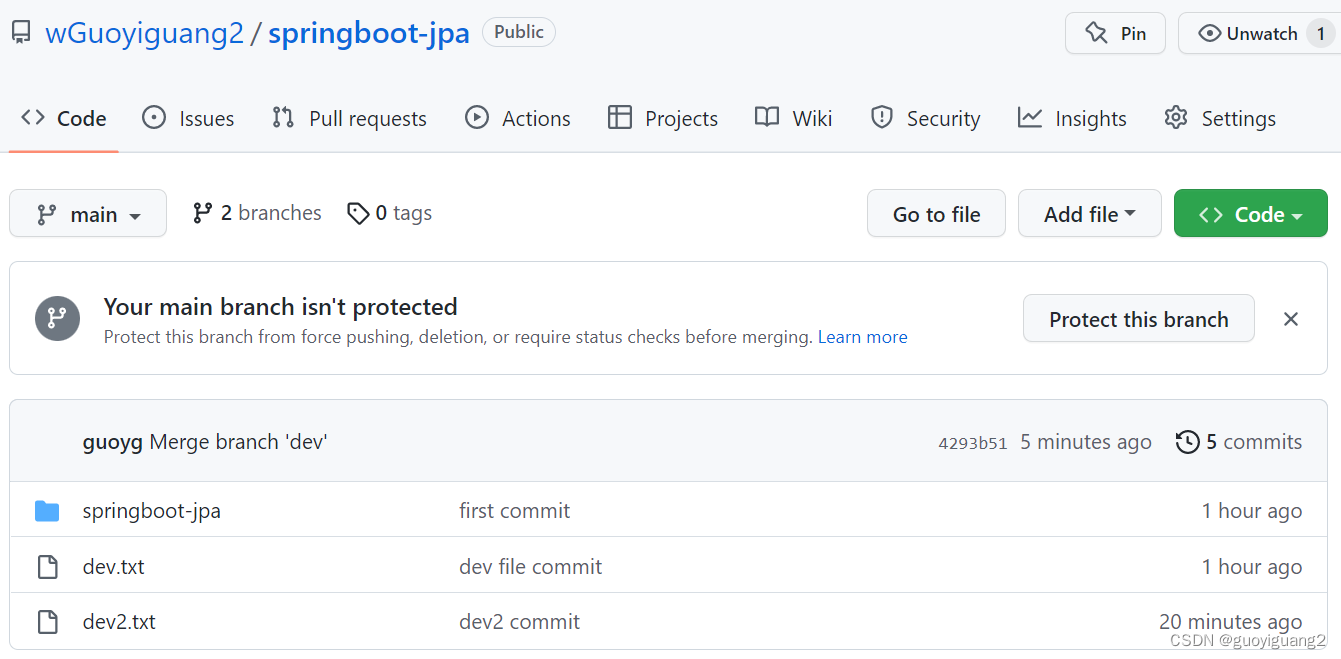The width and height of the screenshot is (1341, 659).
Task: Click 'Your main branch isn't protected' heading
Action: 281,306
